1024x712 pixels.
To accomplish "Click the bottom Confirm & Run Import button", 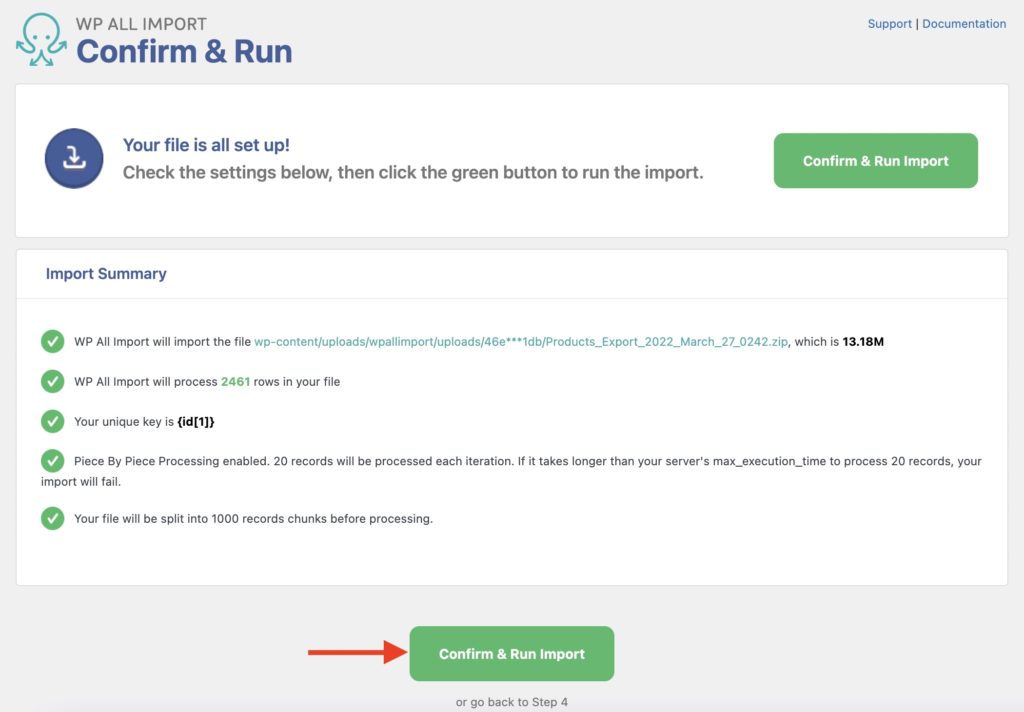I will click(x=511, y=653).
